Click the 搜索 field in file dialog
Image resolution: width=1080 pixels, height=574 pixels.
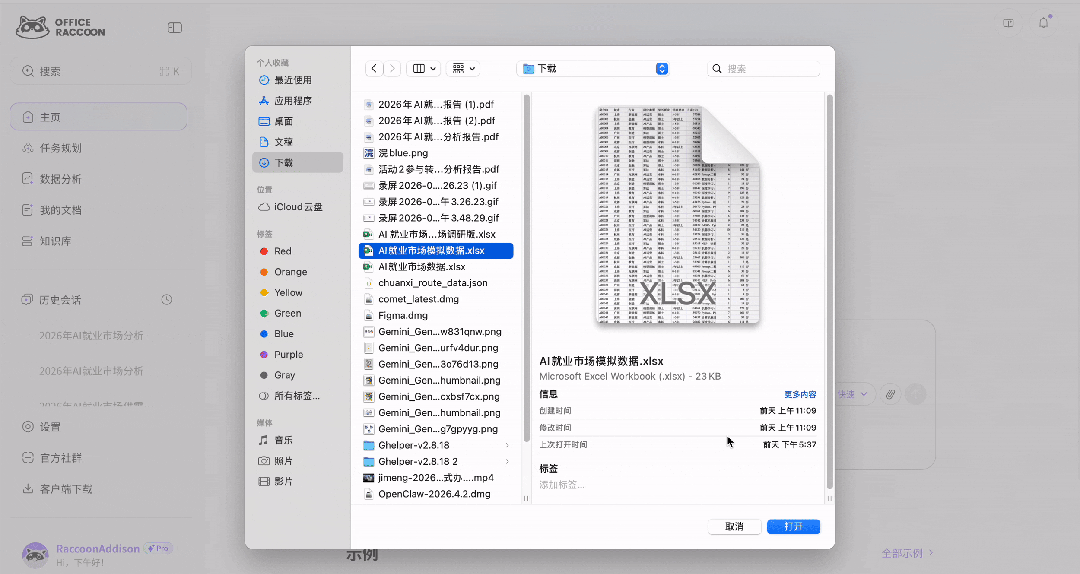click(x=764, y=68)
